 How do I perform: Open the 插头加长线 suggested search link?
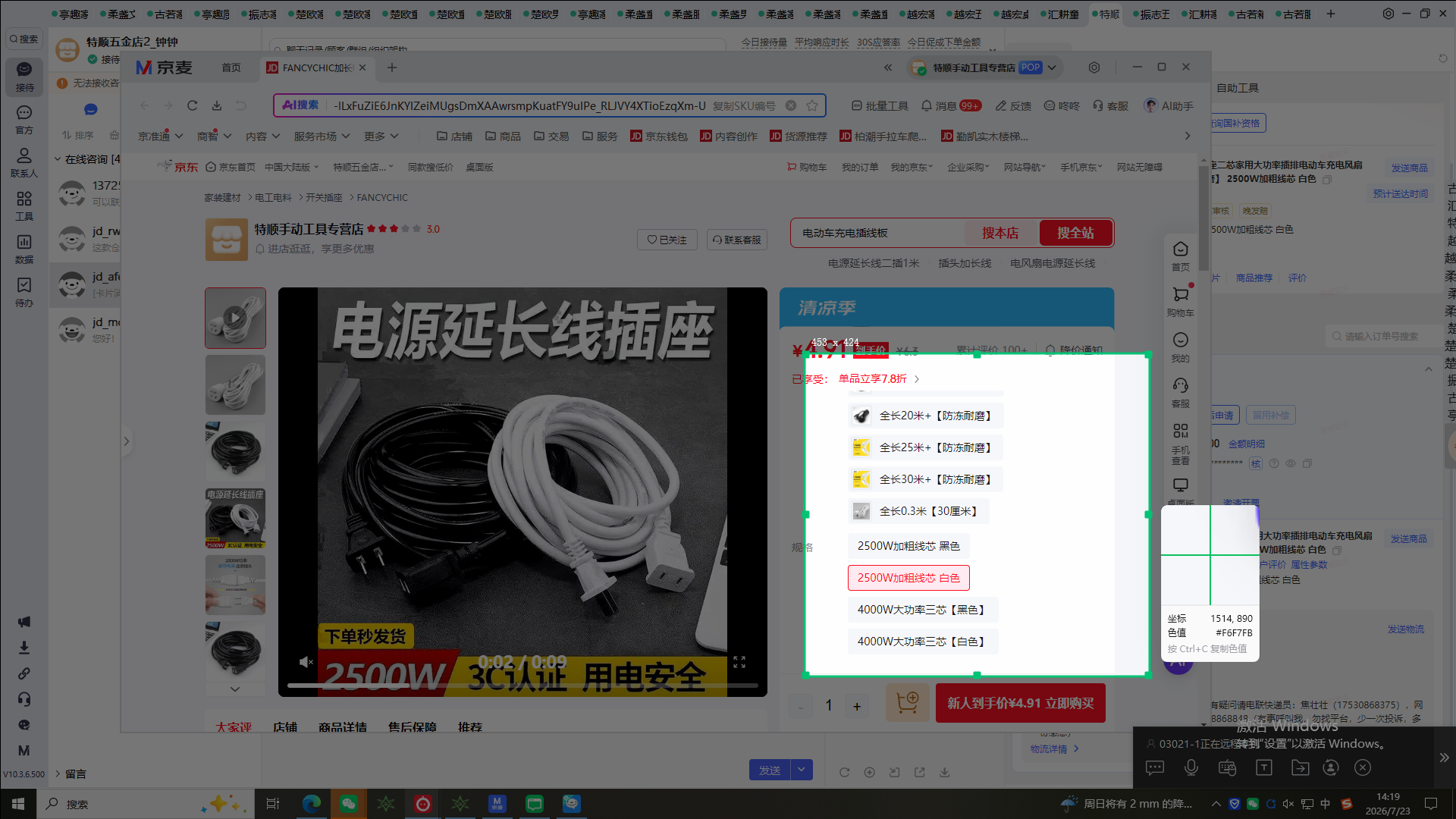965,263
